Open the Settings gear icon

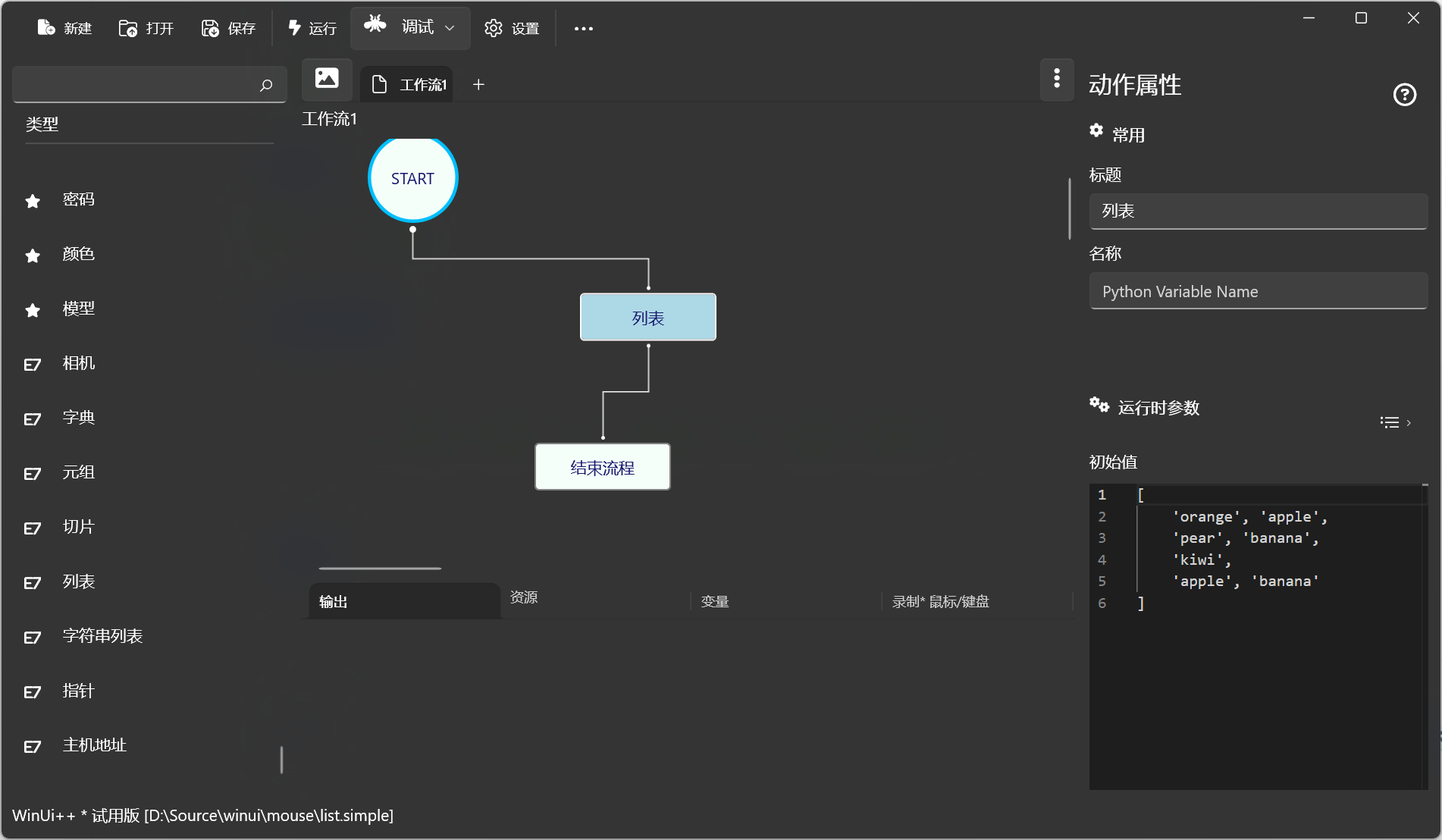pyautogui.click(x=494, y=28)
